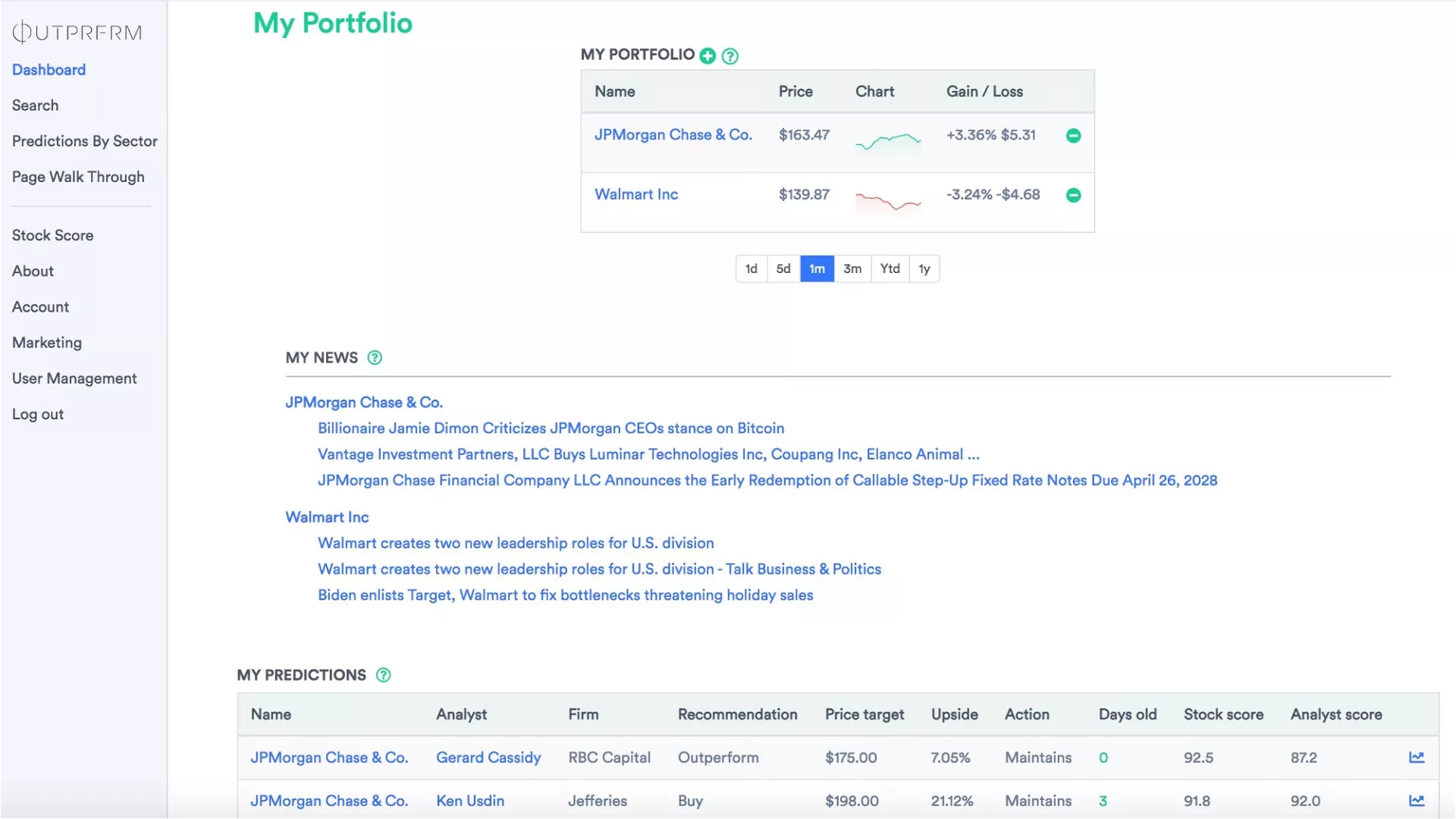Image resolution: width=1456 pixels, height=819 pixels.
Task: Open Predictions By Sector in sidebar
Action: tap(84, 141)
